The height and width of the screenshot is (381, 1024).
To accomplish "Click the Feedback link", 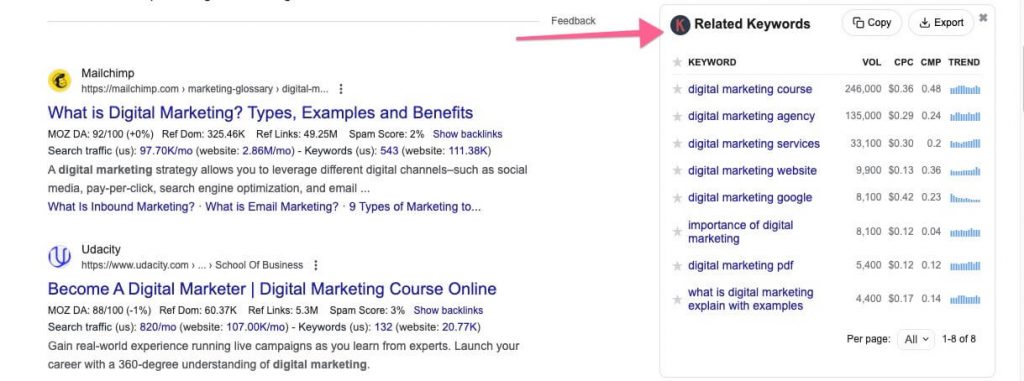I will 573,21.
